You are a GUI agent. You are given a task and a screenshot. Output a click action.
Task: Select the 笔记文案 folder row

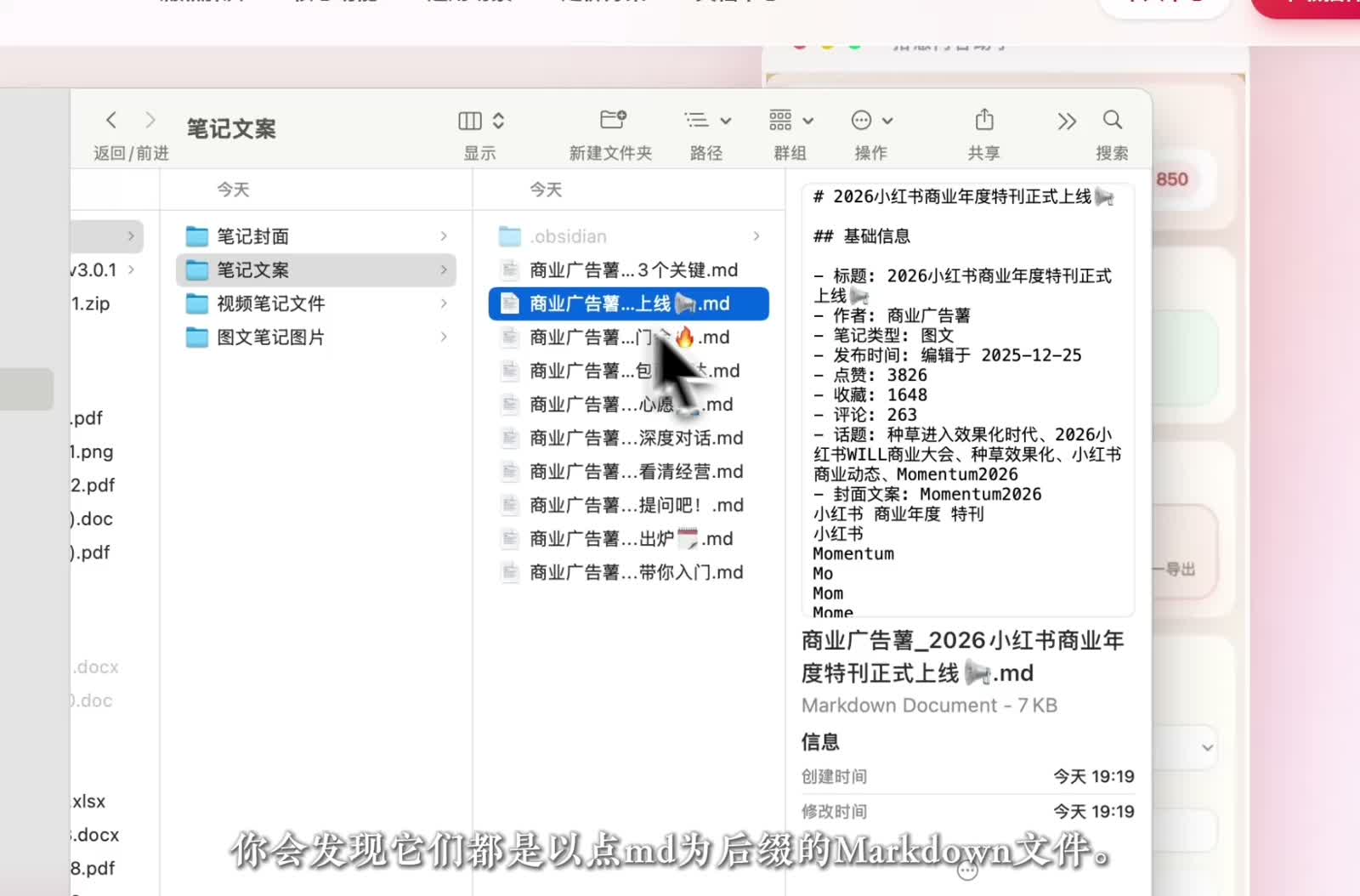316,270
